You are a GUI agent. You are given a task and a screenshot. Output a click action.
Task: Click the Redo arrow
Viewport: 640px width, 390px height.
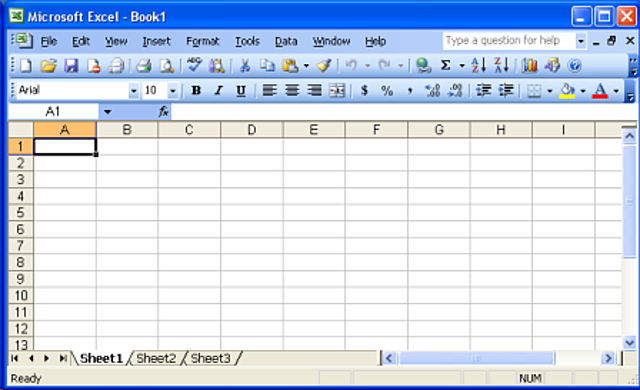(384, 65)
